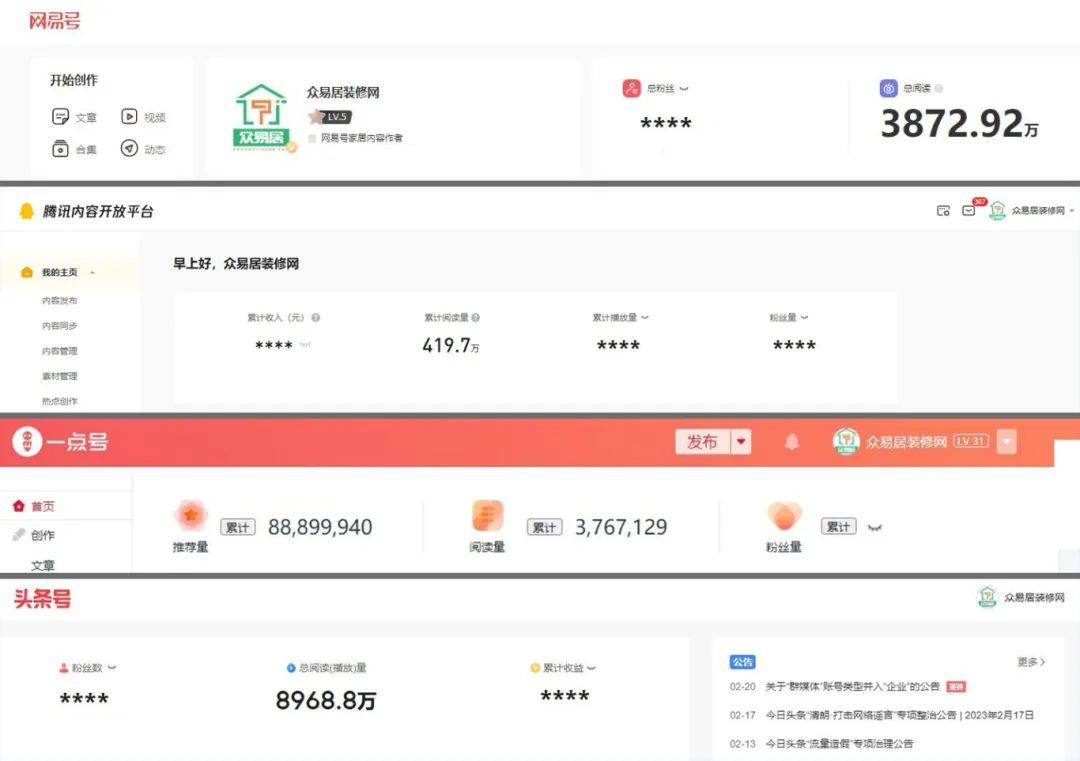Open 合集 creation in 网易号

[74, 149]
